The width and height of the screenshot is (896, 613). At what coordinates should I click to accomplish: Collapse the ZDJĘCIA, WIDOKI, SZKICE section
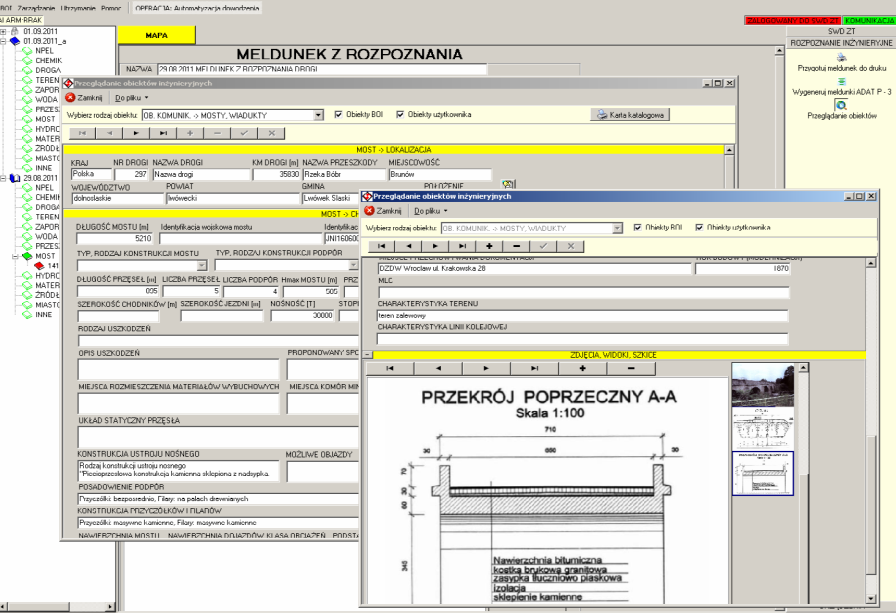coord(368,355)
